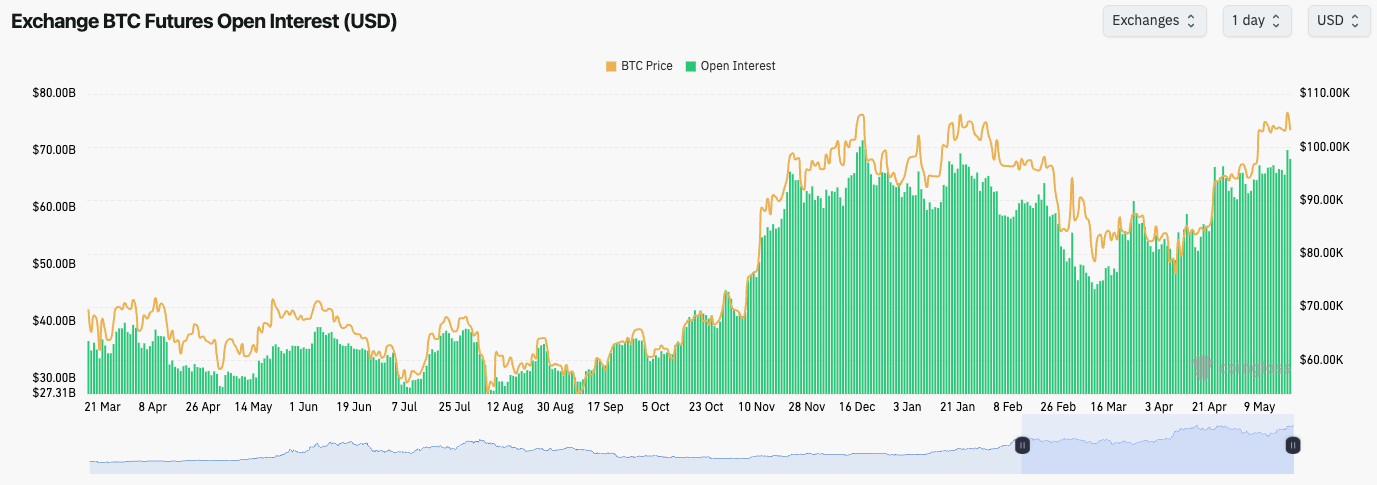Viewport: 1377px width, 485px height.
Task: Expand the 1 day interval selector
Action: tap(1256, 21)
